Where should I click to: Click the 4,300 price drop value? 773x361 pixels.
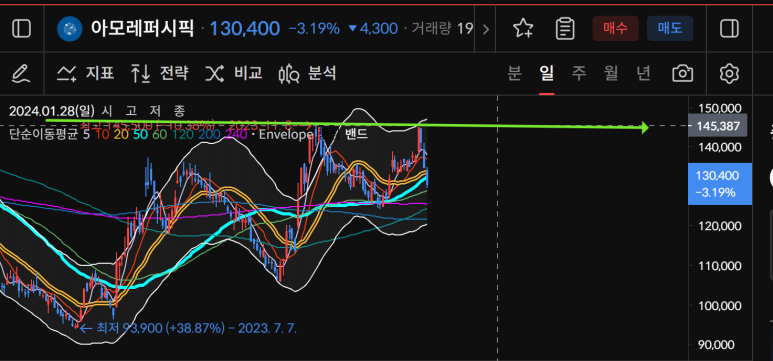[379, 29]
